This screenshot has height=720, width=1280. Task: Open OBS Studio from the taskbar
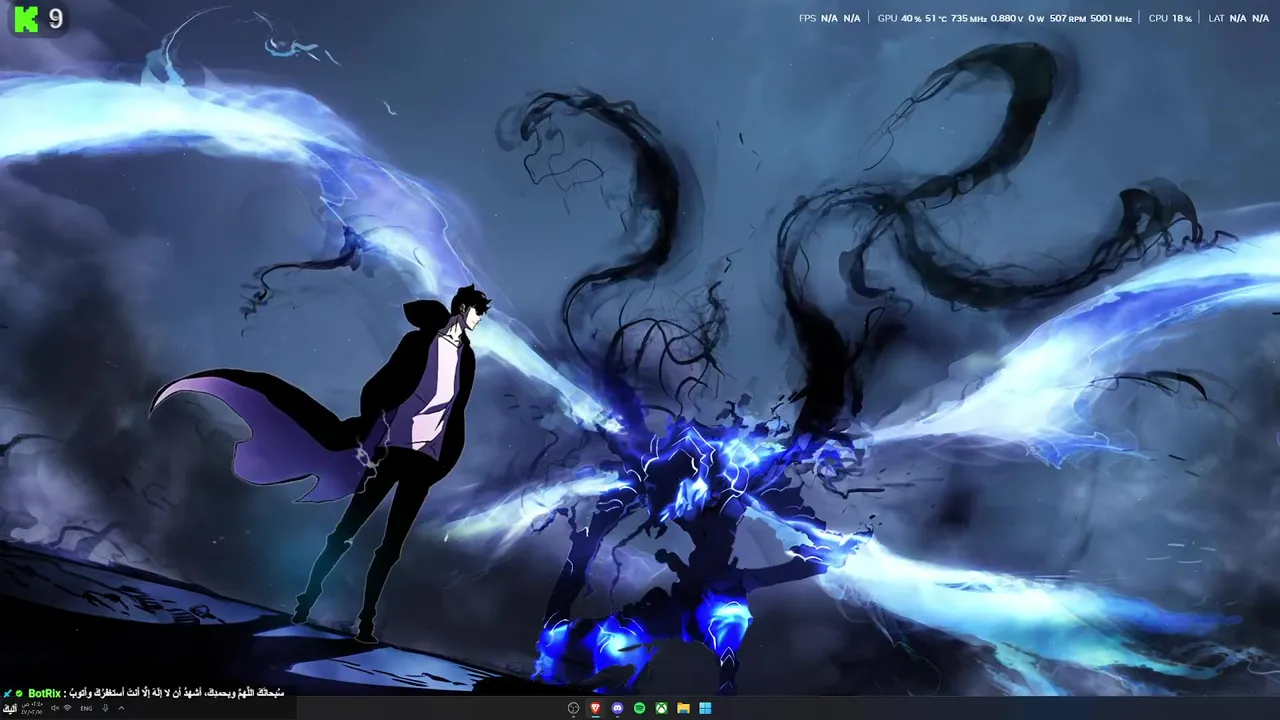(573, 708)
